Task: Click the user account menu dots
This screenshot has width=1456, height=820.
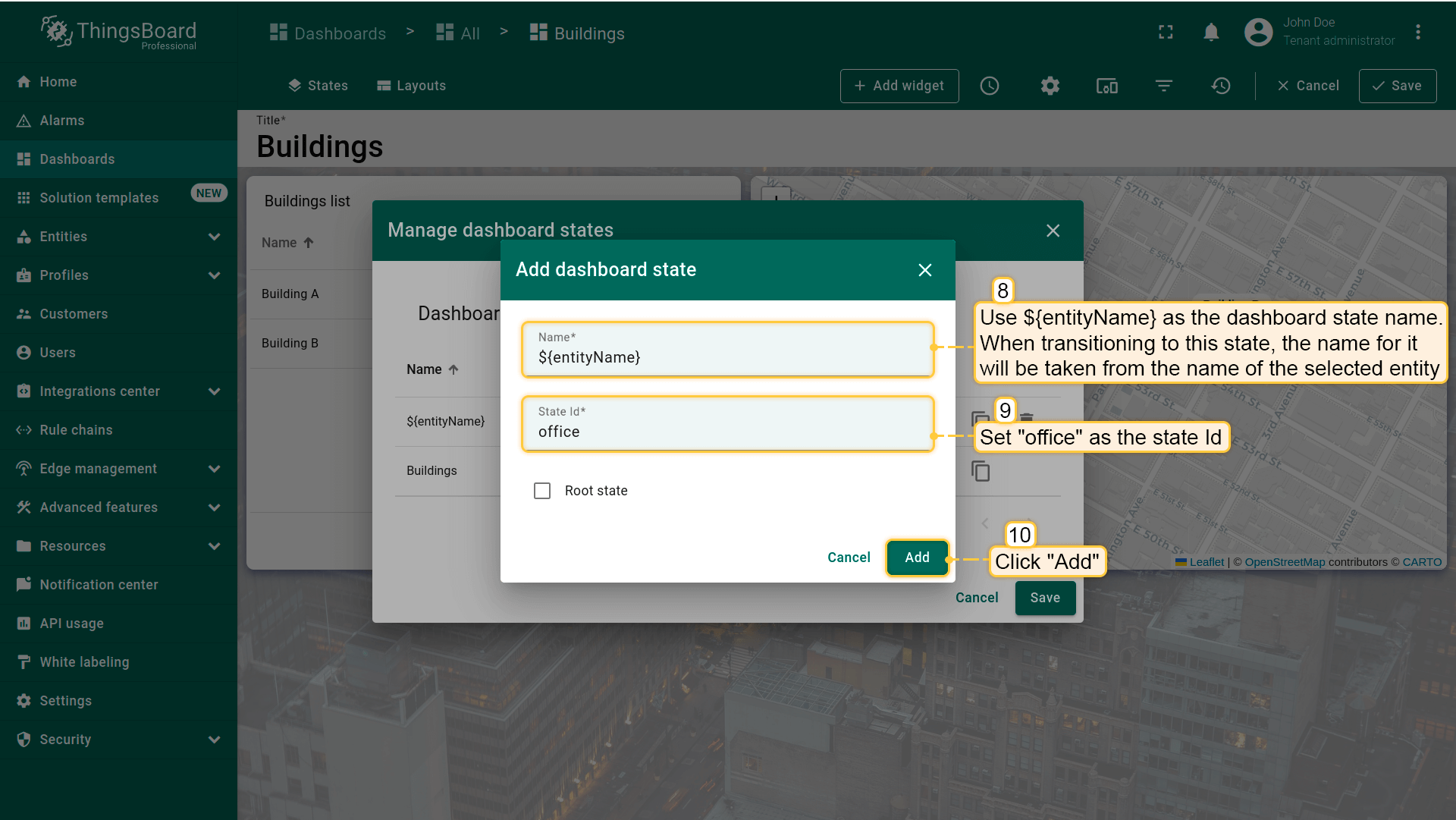Action: pos(1417,33)
